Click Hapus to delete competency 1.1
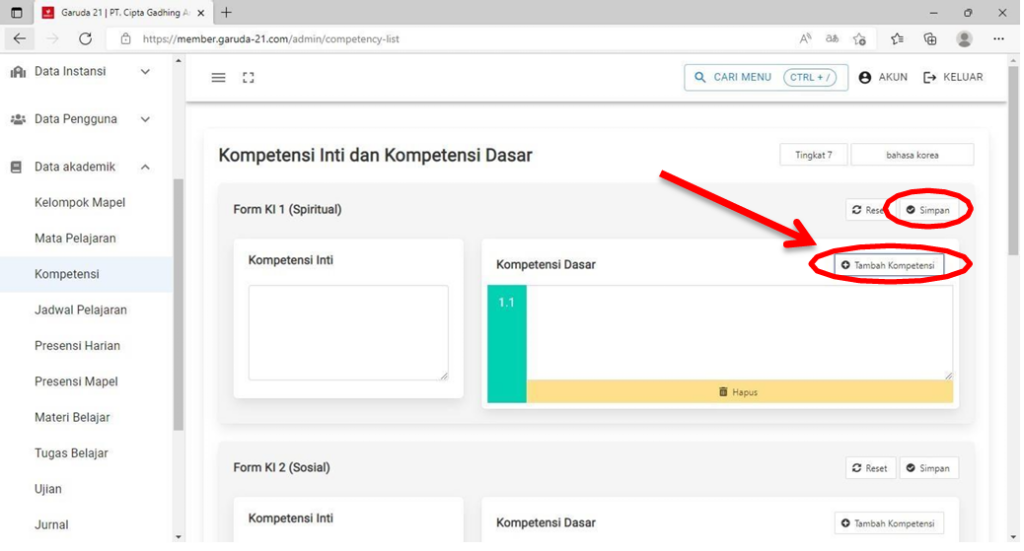Viewport: 1024px width, 551px height. point(739,392)
